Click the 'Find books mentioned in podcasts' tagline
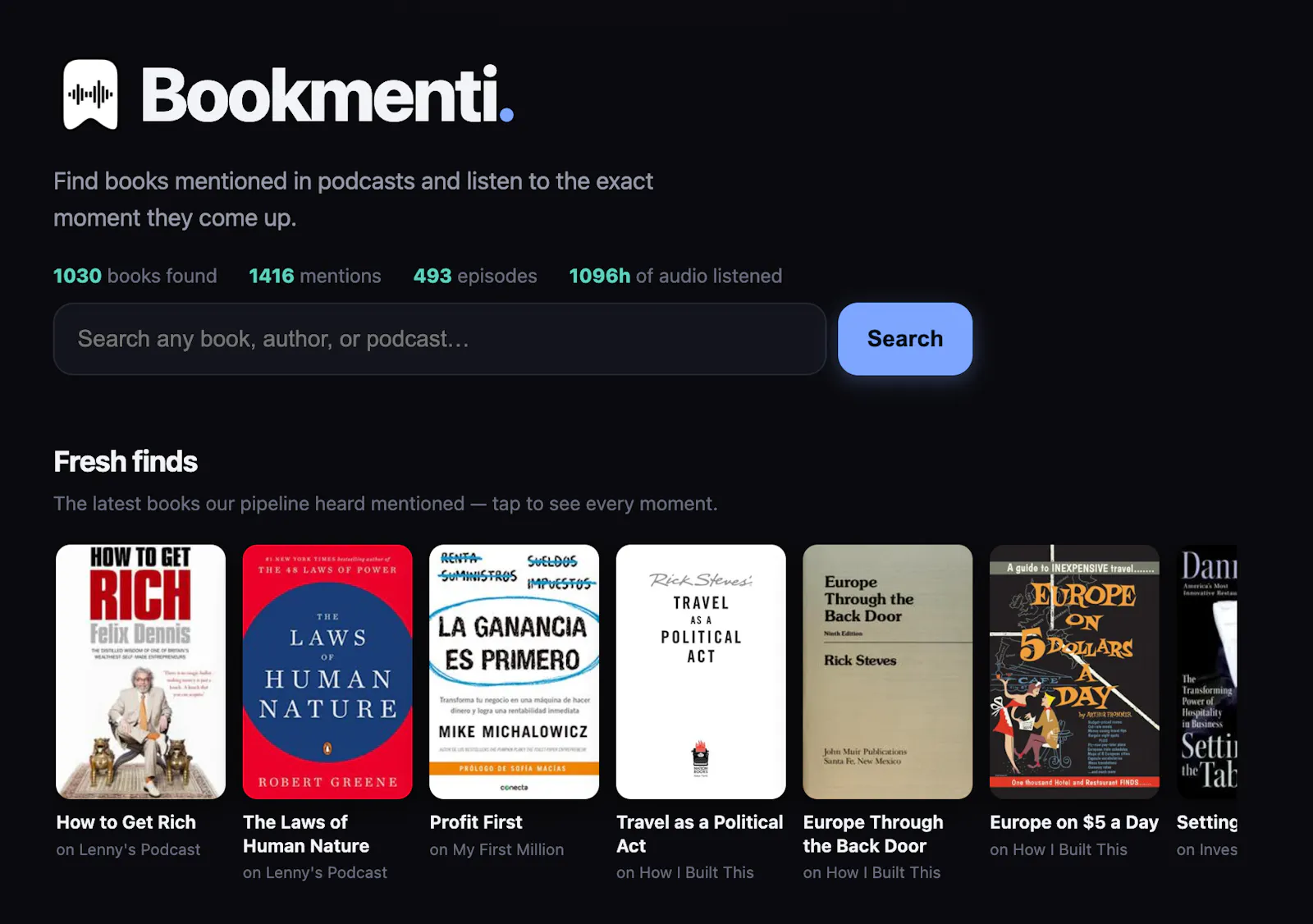The width and height of the screenshot is (1313, 924). (x=353, y=199)
